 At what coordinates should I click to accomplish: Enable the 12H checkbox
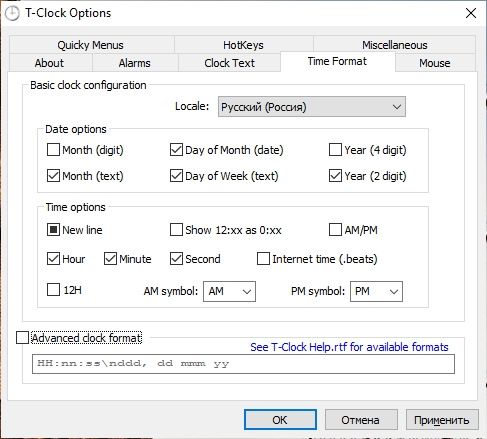pos(53,290)
